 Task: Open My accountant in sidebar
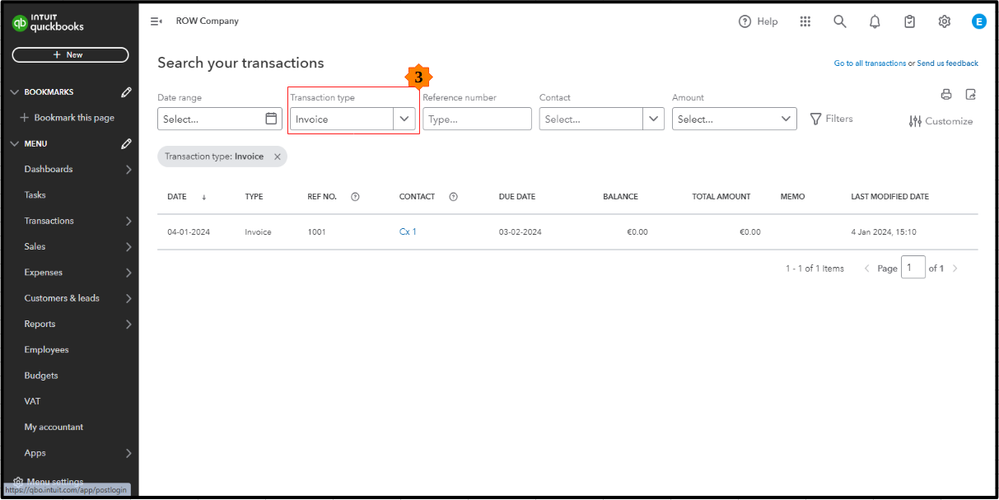point(54,427)
